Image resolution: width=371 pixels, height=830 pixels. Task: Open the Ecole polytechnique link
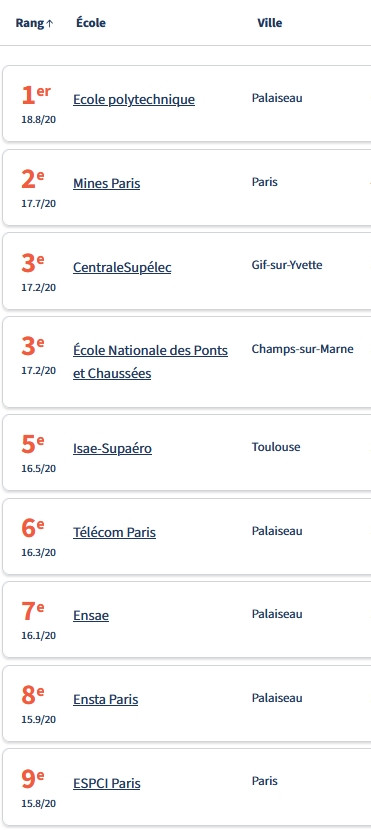[x=134, y=100]
